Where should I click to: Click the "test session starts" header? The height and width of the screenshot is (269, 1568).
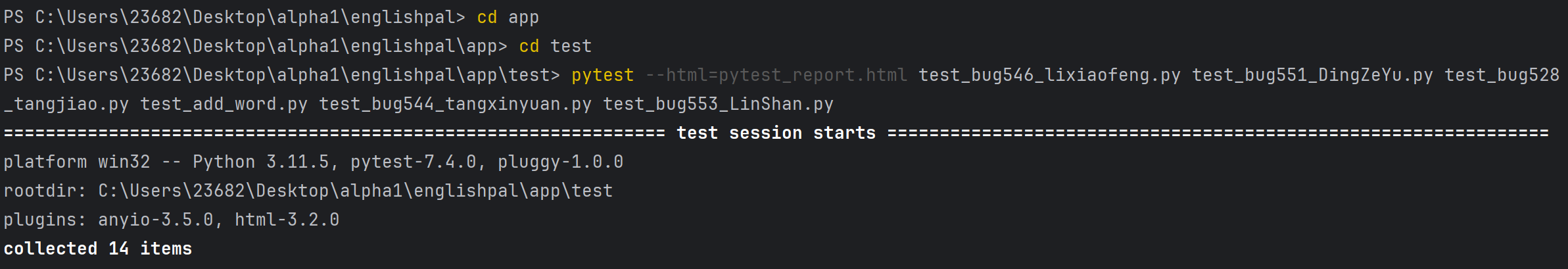(x=776, y=133)
